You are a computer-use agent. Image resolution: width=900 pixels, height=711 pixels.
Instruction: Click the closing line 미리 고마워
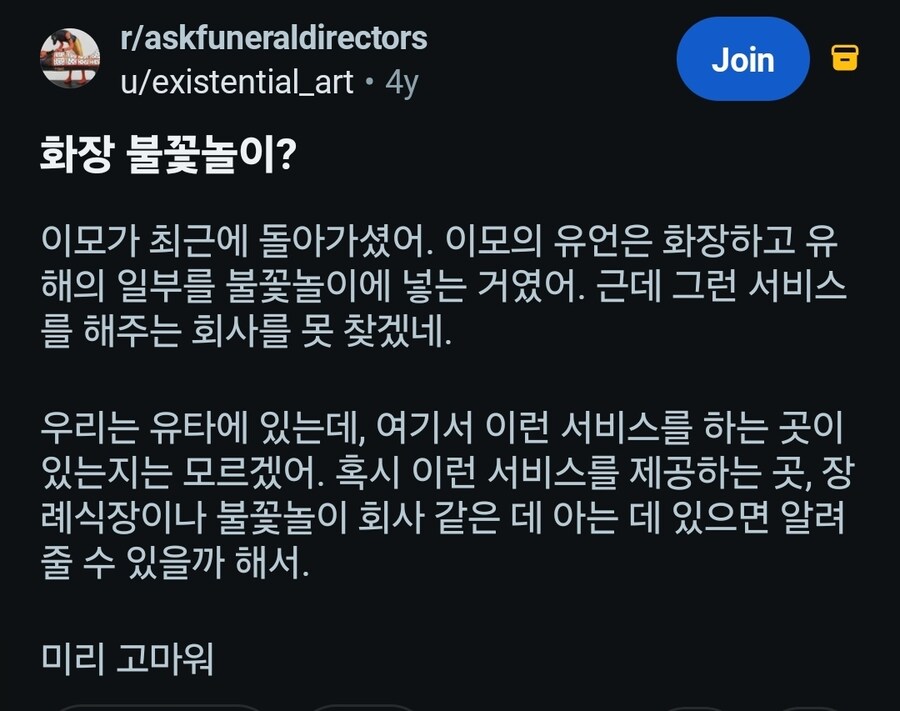[128, 659]
